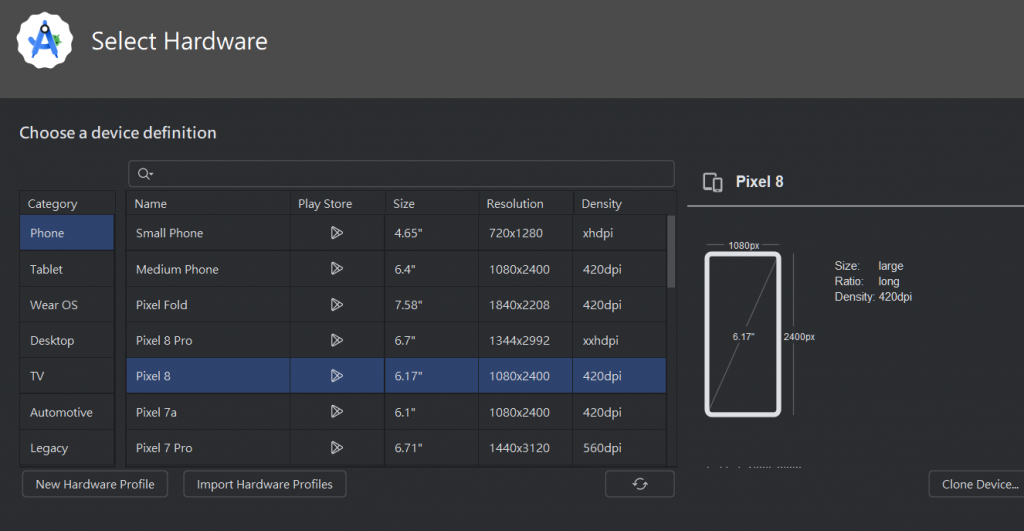
Task: Click Play Store icon for Small Phone
Action: point(336,233)
